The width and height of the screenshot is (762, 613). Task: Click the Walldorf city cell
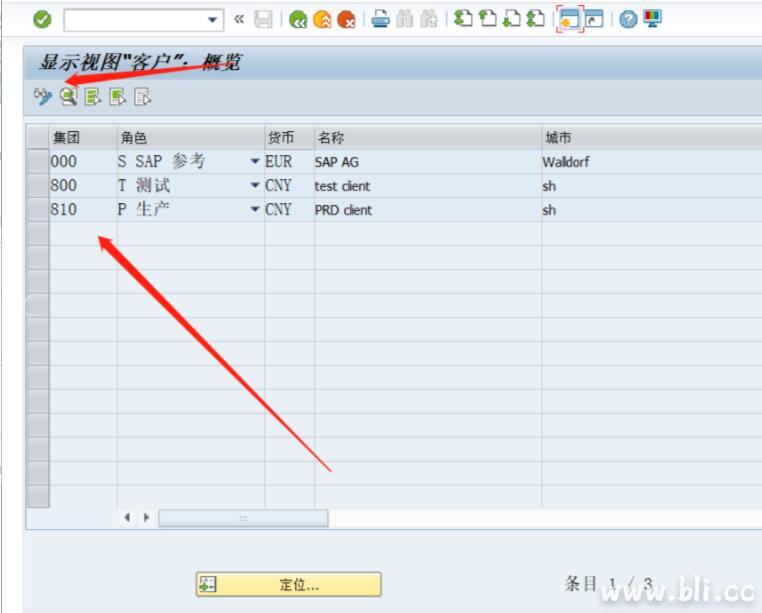pyautogui.click(x=652, y=161)
